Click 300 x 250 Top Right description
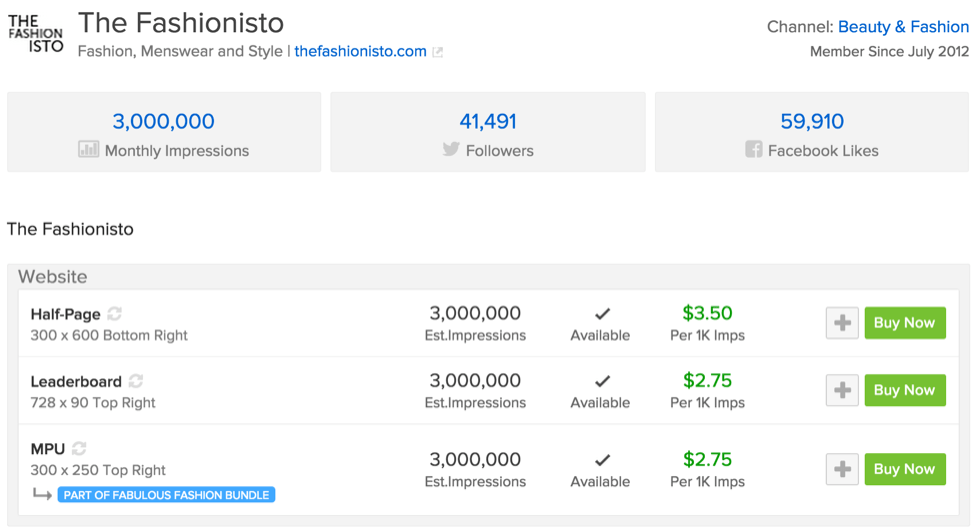This screenshot has width=975, height=530. [x=98, y=470]
